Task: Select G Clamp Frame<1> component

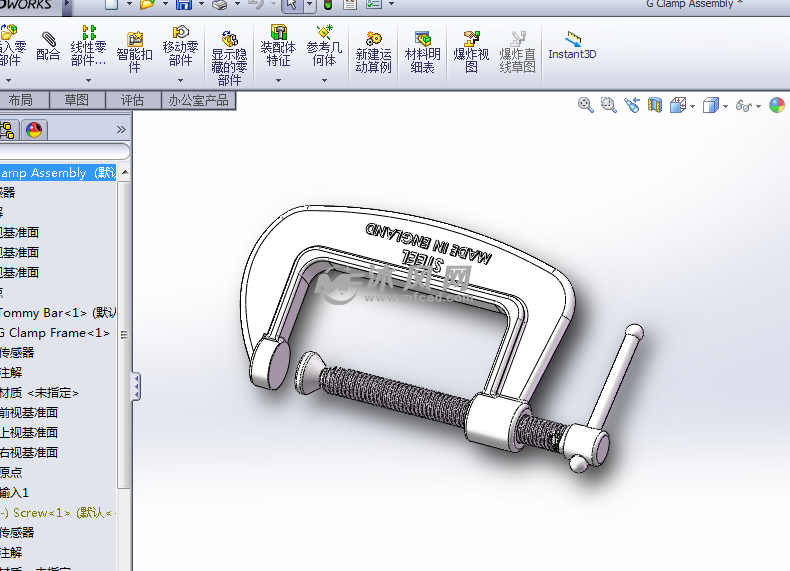Action: [55, 333]
